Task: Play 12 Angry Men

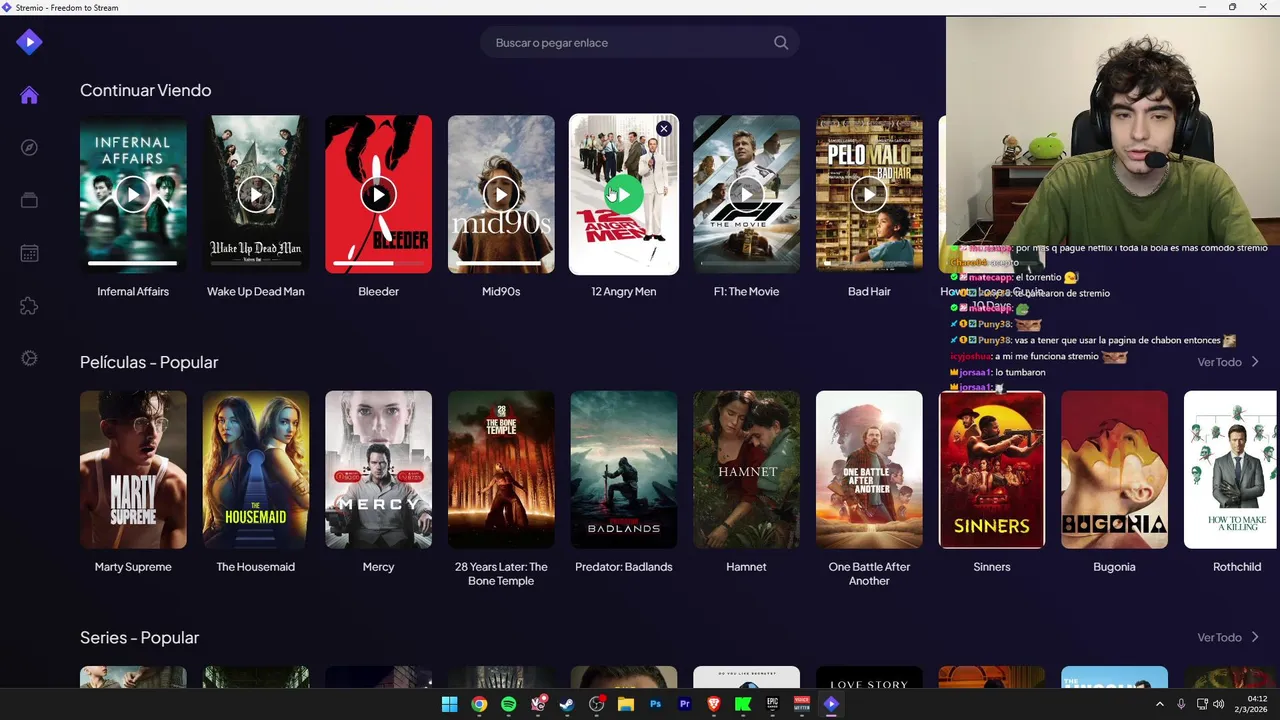Action: pos(624,194)
